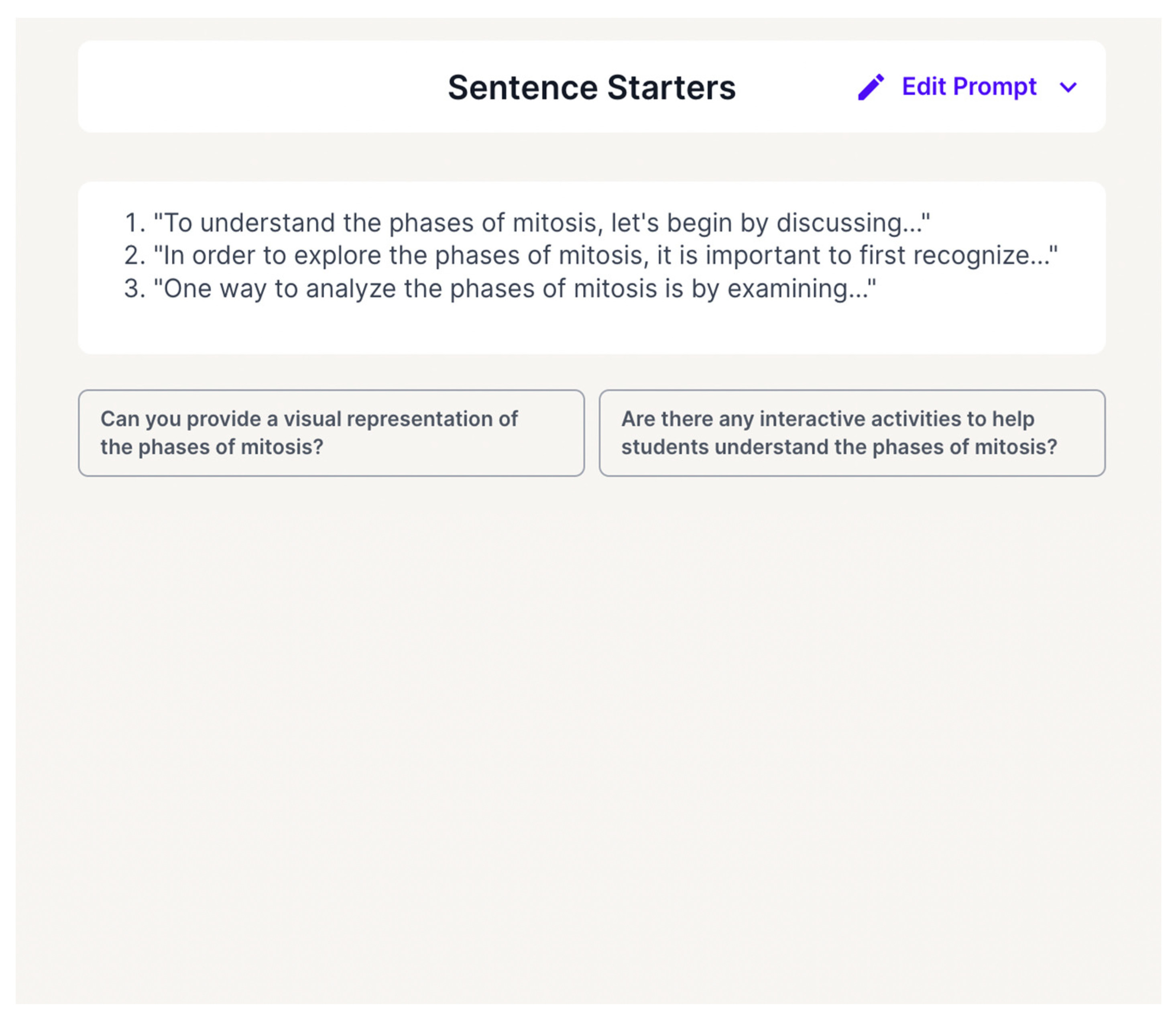Screen dimensions: 1176x1020
Task: Click the "To understand the phases" sentence starter
Action: 541,222
